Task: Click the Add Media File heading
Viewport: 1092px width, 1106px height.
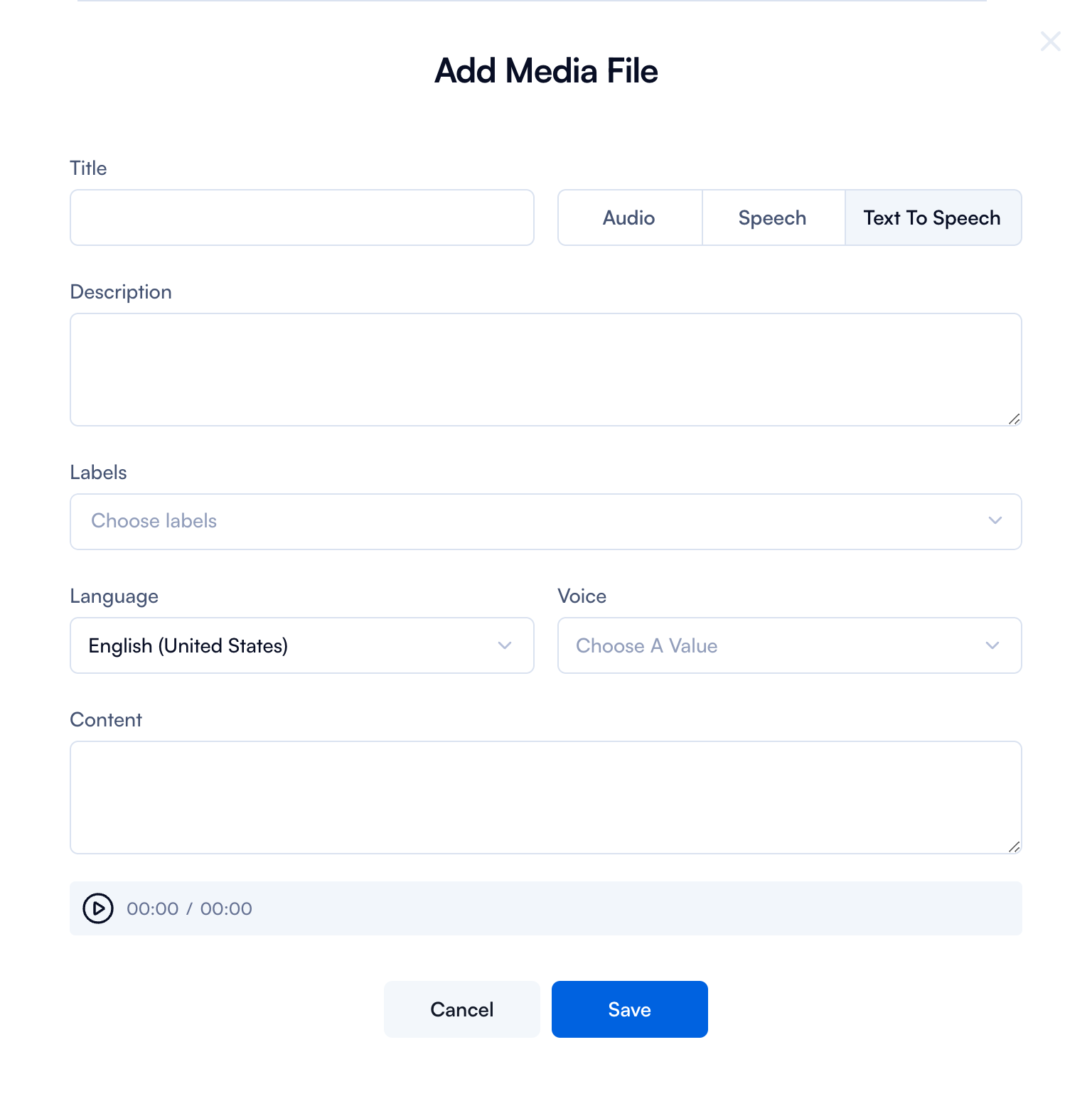Action: tap(545, 70)
